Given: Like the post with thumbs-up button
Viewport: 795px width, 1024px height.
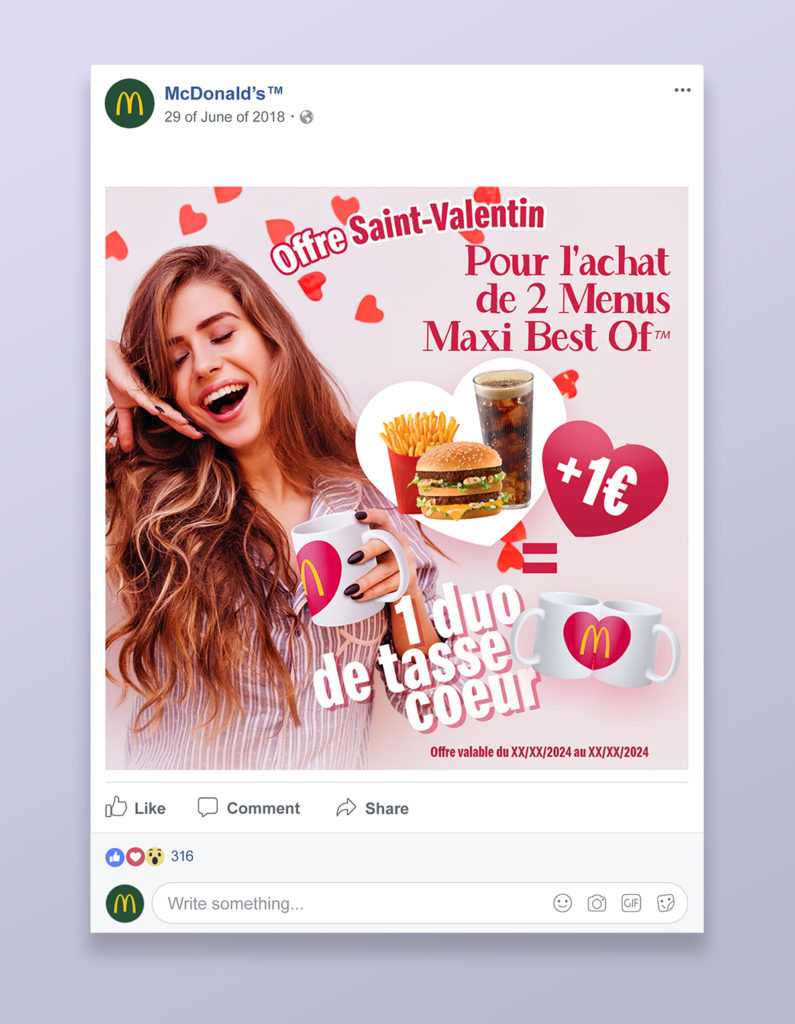Looking at the screenshot, I should click(x=135, y=808).
